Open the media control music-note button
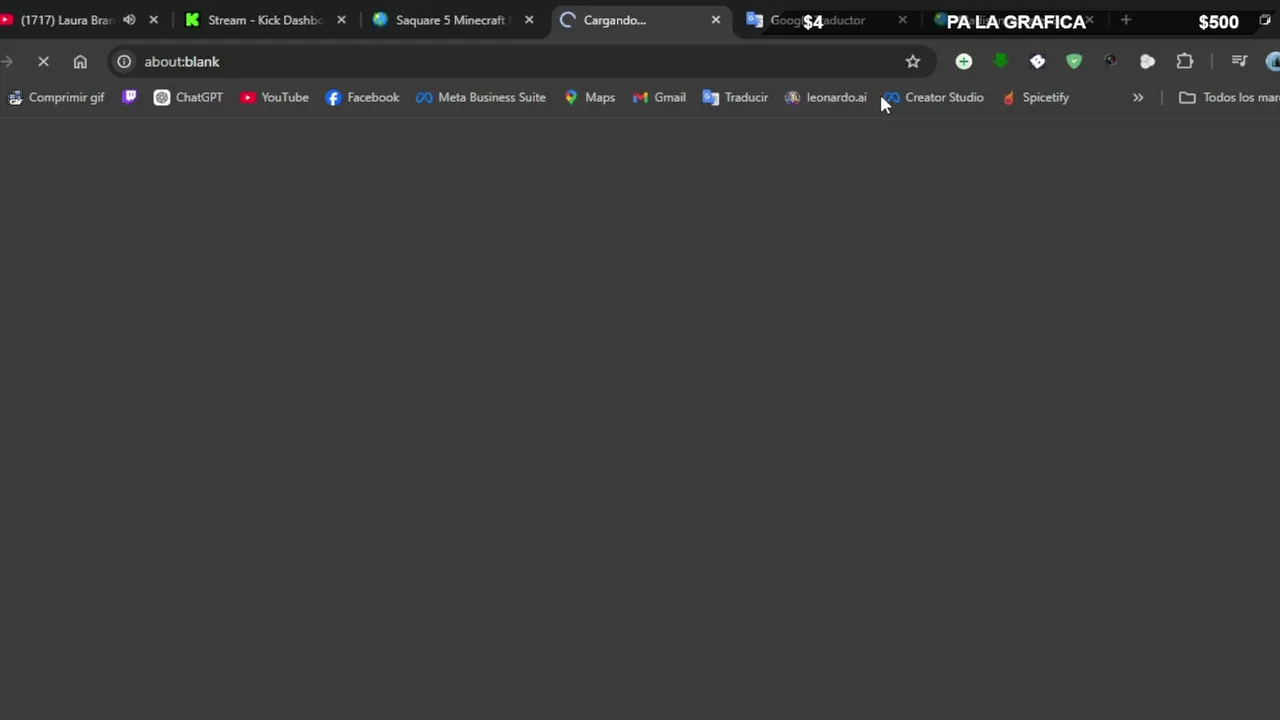The width and height of the screenshot is (1280, 720). (1239, 62)
